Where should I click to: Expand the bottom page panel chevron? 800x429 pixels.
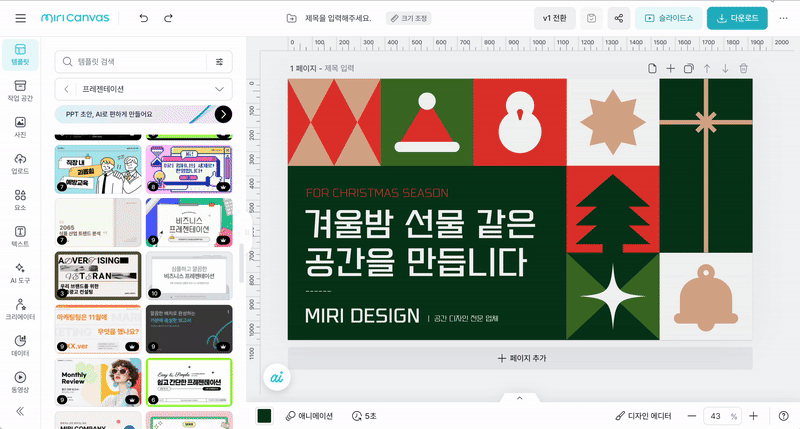[x=519, y=397]
